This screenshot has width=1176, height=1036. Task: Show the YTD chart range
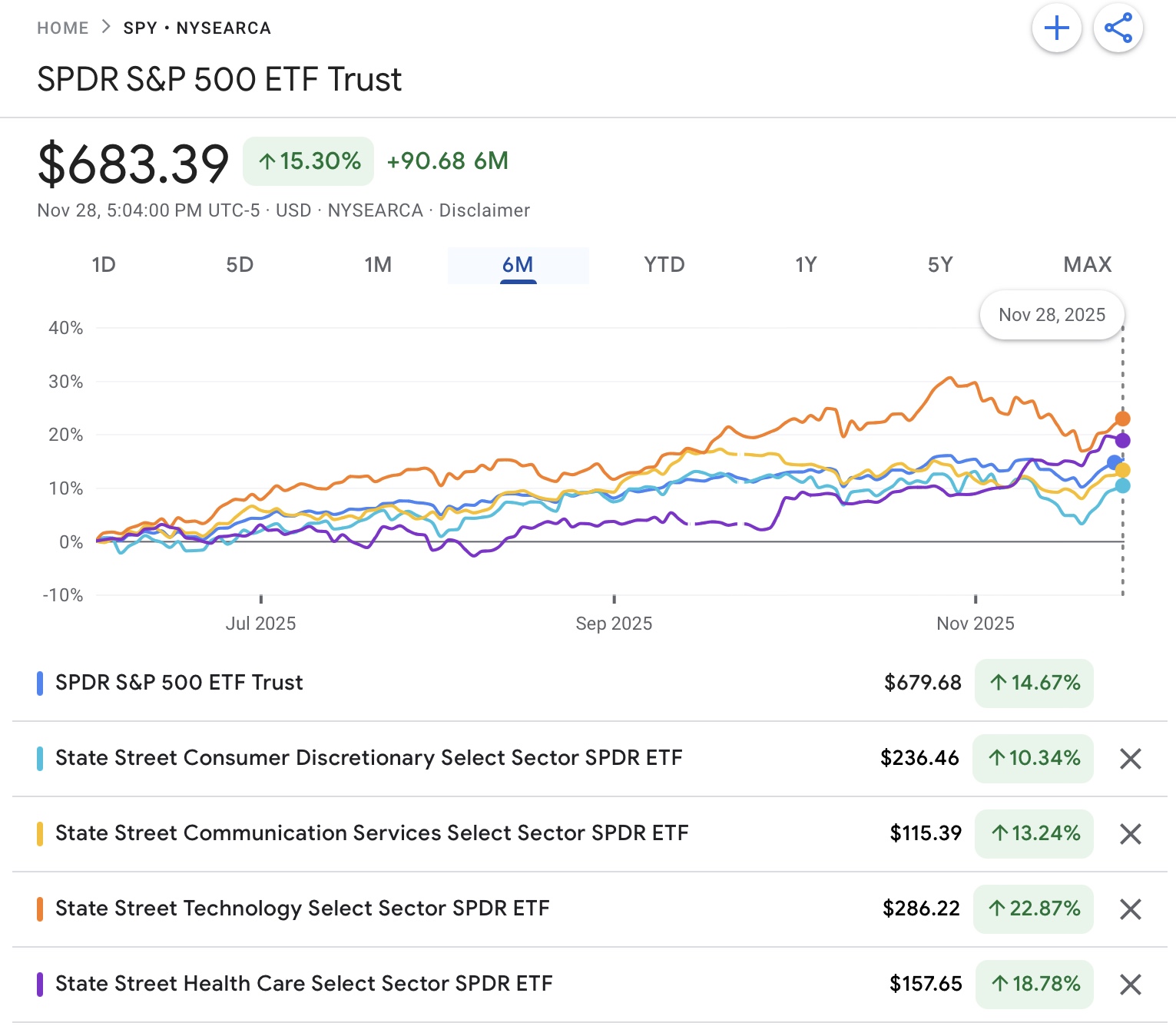(664, 265)
